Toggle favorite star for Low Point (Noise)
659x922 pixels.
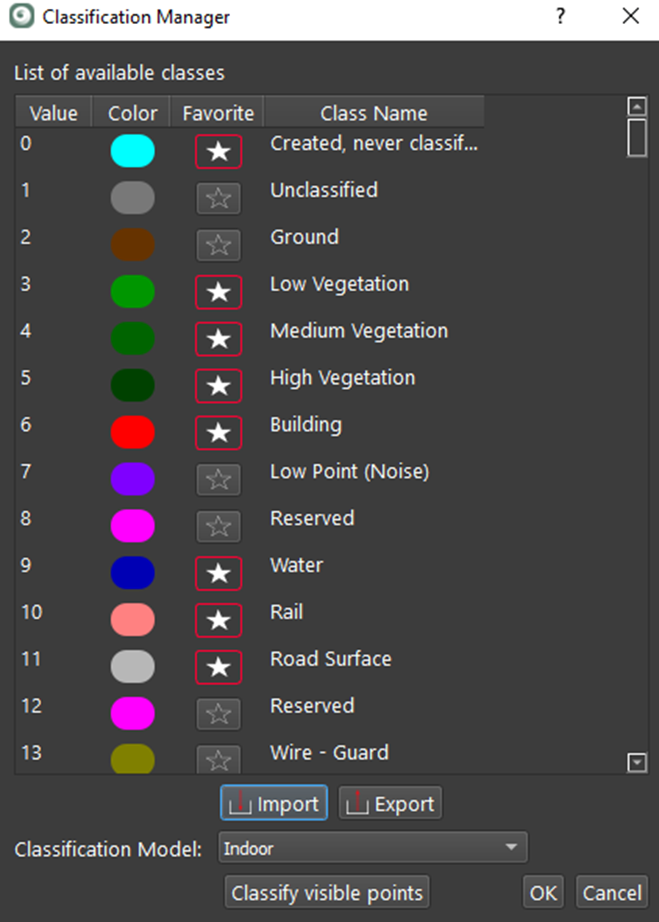coord(218,479)
